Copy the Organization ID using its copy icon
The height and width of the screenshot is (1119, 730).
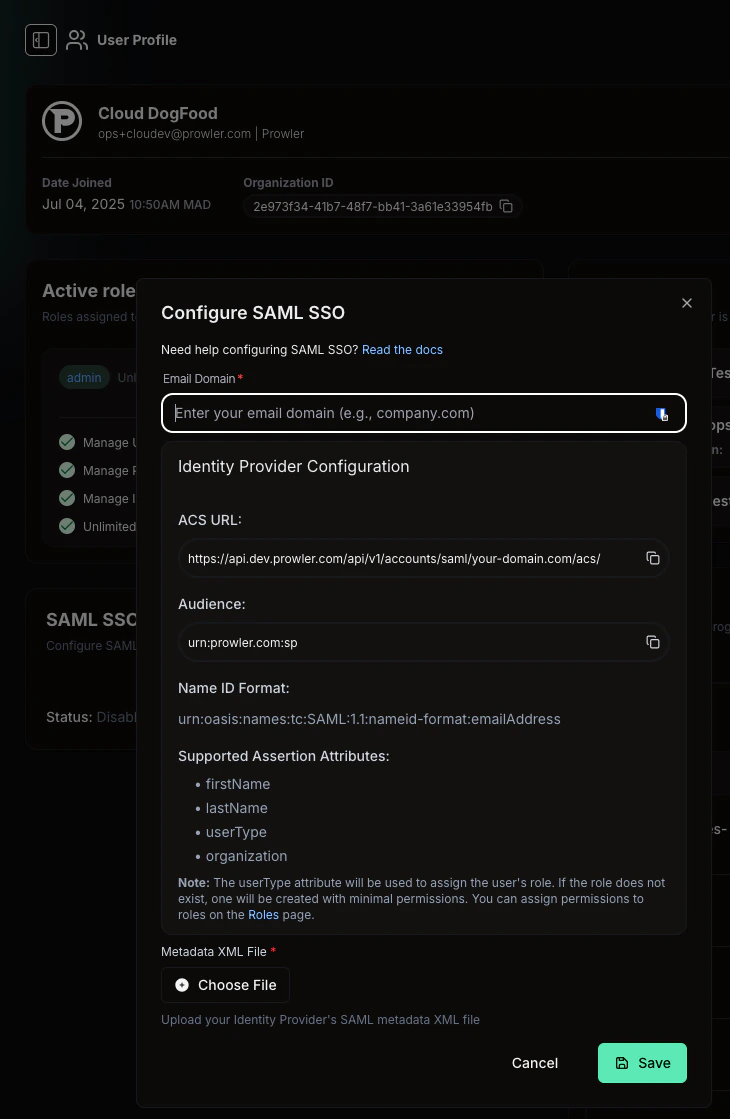[506, 206]
